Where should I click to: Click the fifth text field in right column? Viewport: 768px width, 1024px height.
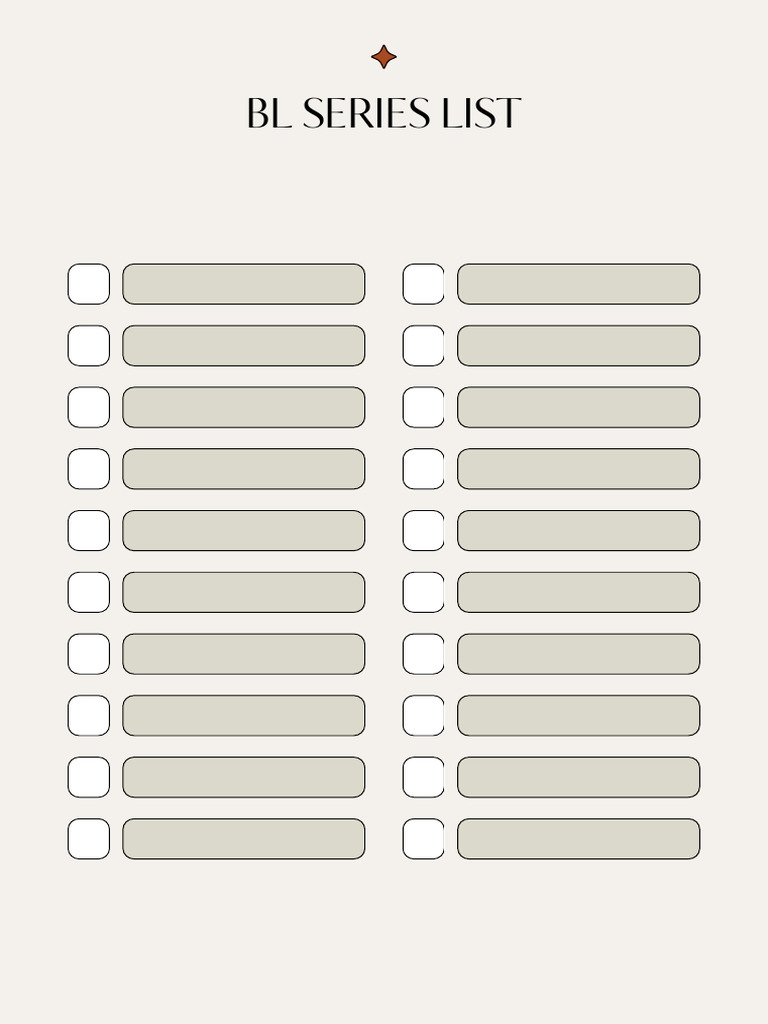click(579, 530)
